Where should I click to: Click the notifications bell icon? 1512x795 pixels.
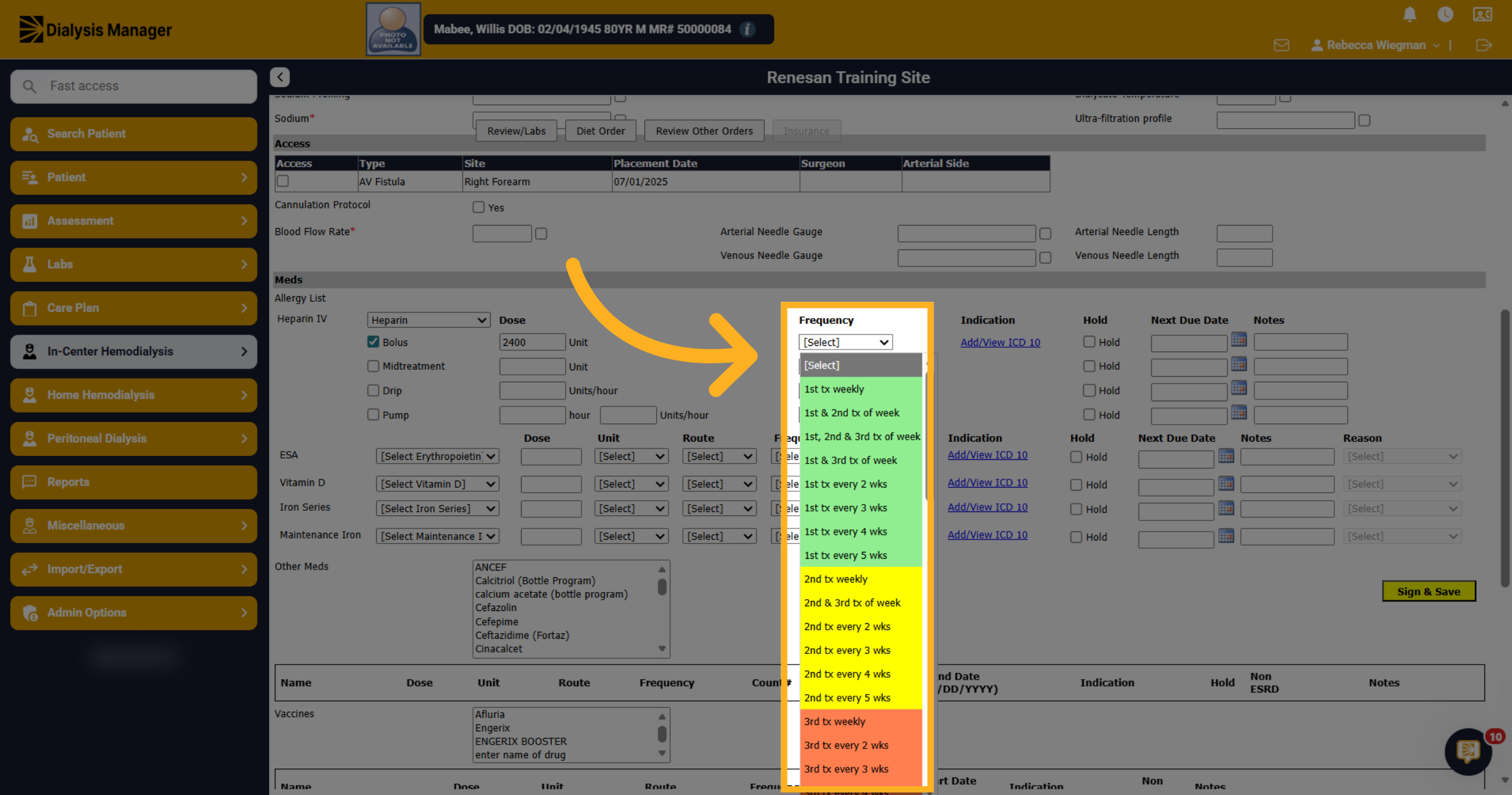[1410, 14]
